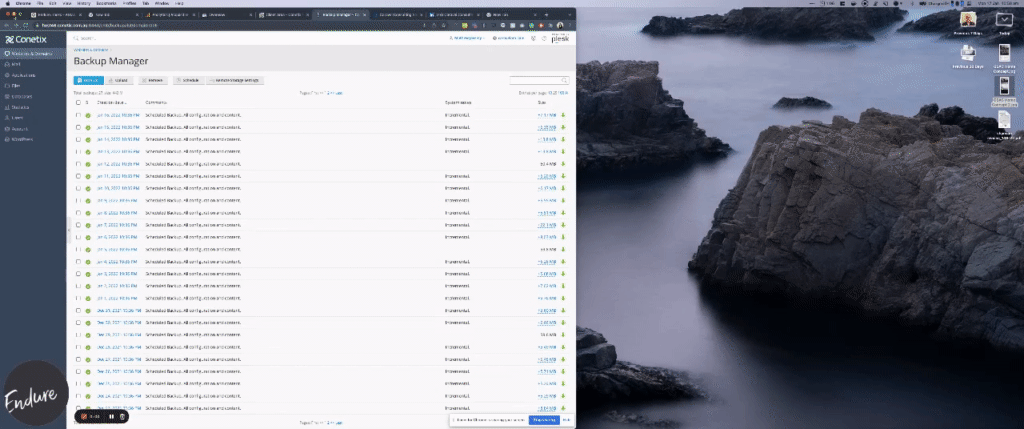Open the History menu in macOS menu bar
Image resolution: width=1024 pixels, height=429 pixels.
(84, 3)
